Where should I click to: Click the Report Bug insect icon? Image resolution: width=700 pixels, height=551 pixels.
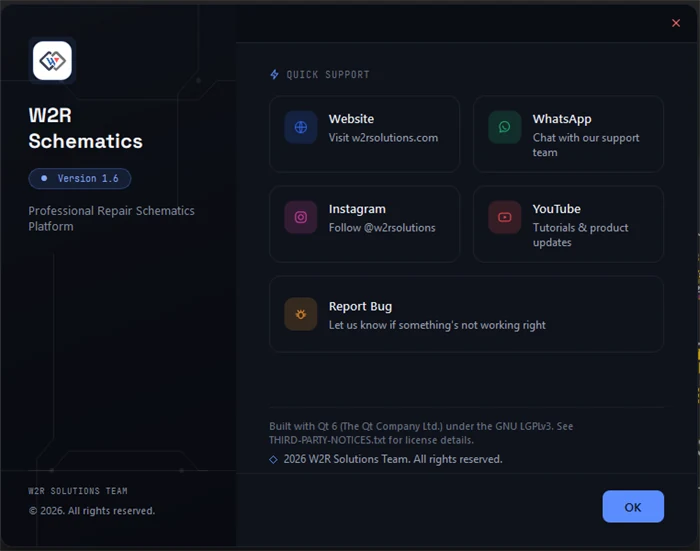point(301,314)
